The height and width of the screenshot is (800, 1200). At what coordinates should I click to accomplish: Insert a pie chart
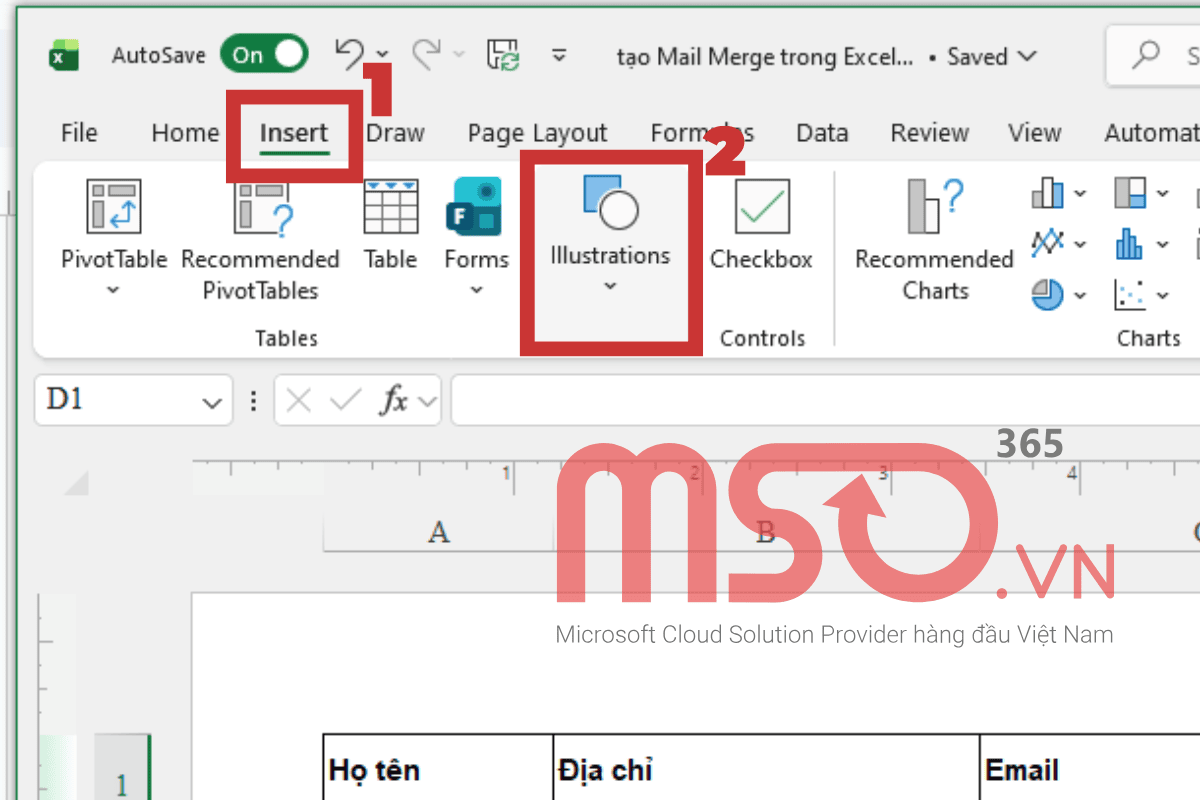(x=1047, y=293)
